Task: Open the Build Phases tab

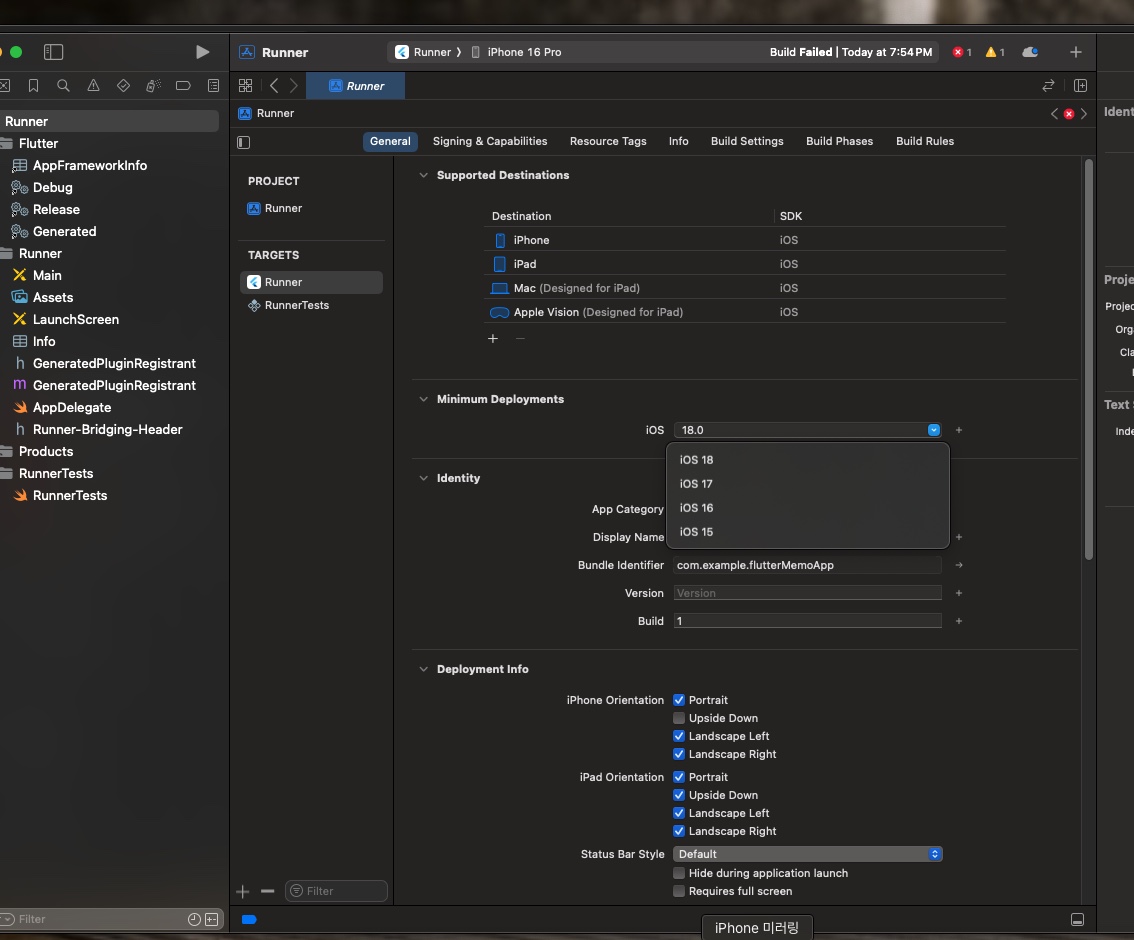Action: (839, 141)
